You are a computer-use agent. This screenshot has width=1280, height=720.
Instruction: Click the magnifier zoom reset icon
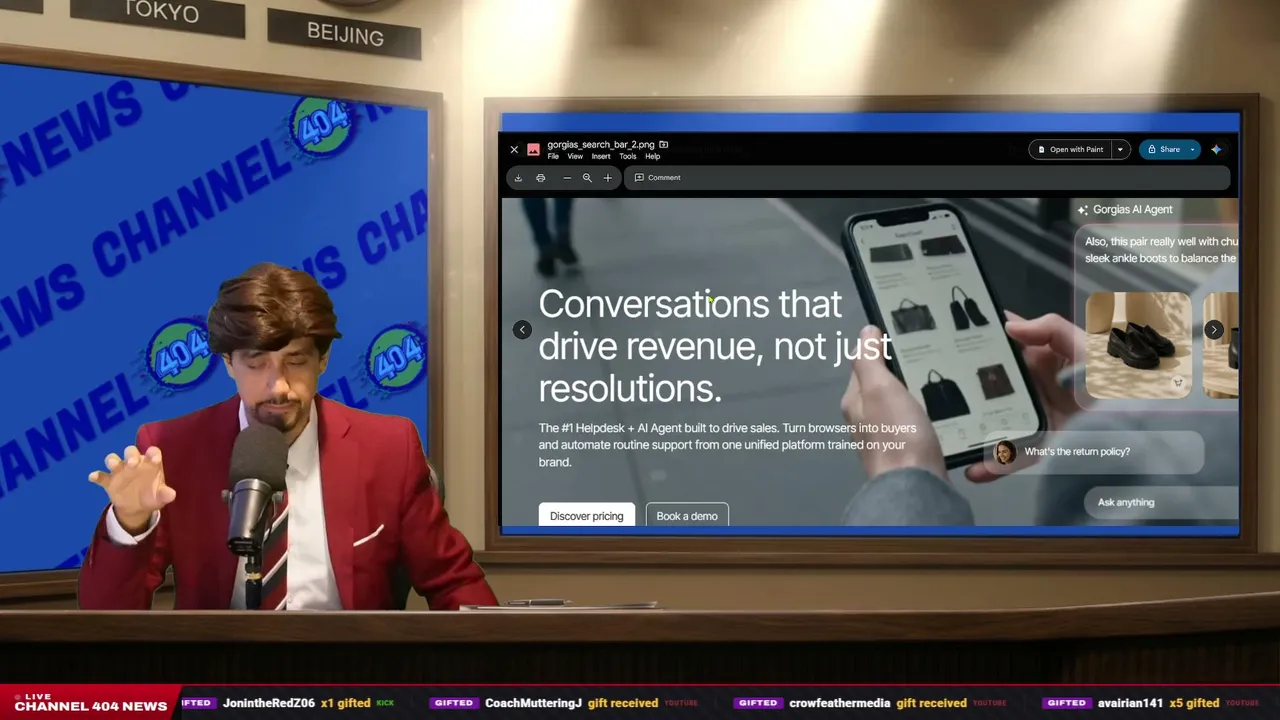587,178
